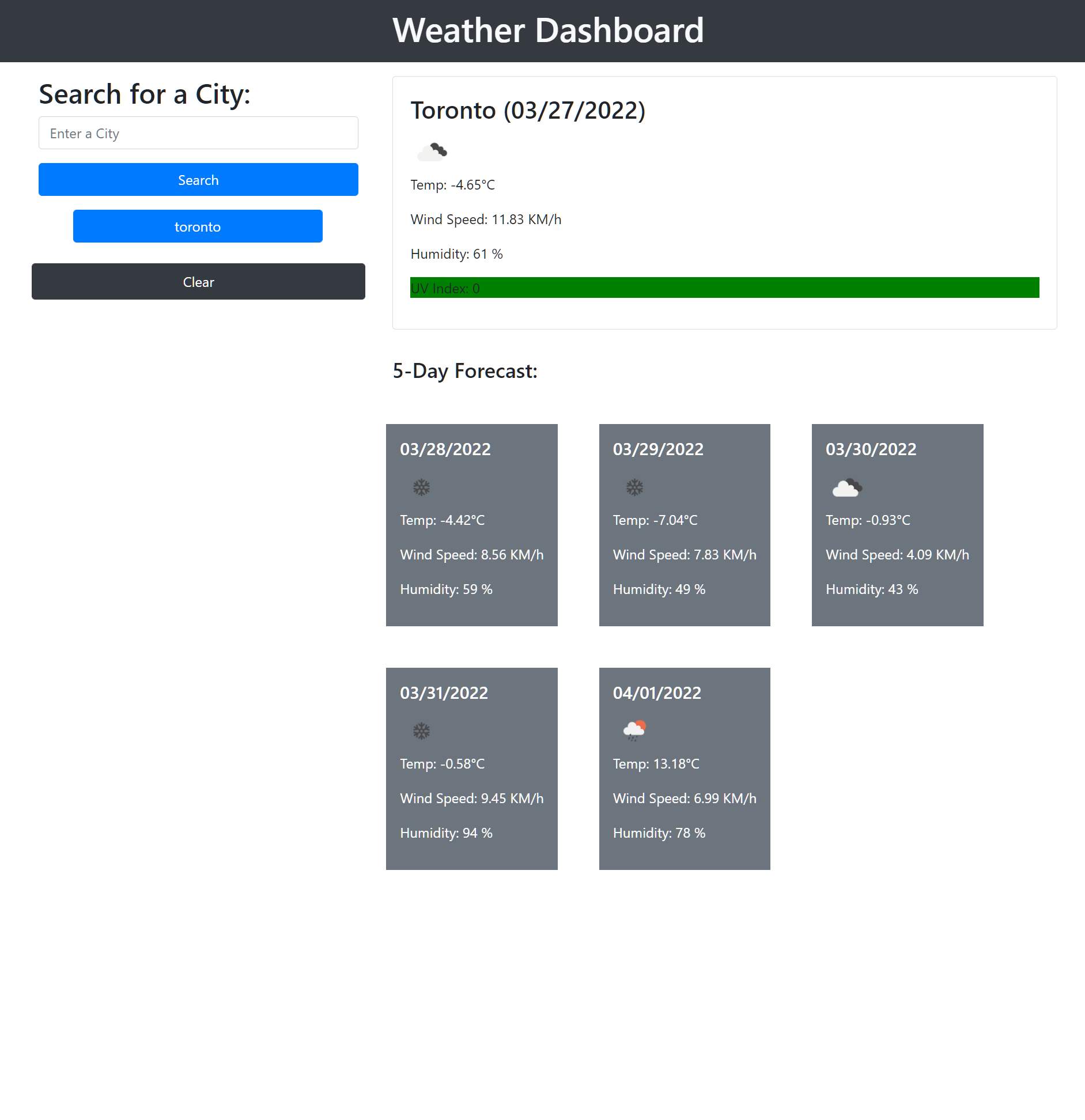This screenshot has width=1085, height=1120.
Task: Click the Humidity: 61 % text
Action: tap(456, 254)
